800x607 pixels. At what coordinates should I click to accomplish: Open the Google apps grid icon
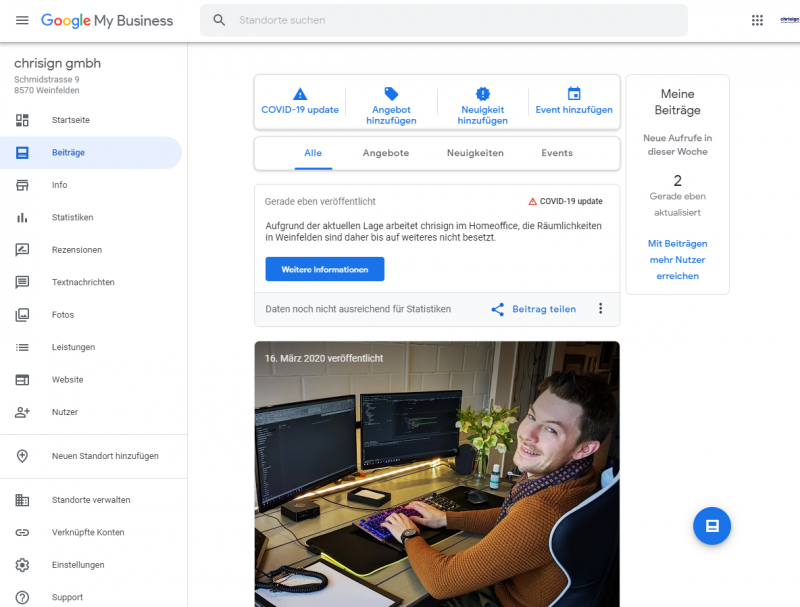(x=757, y=20)
